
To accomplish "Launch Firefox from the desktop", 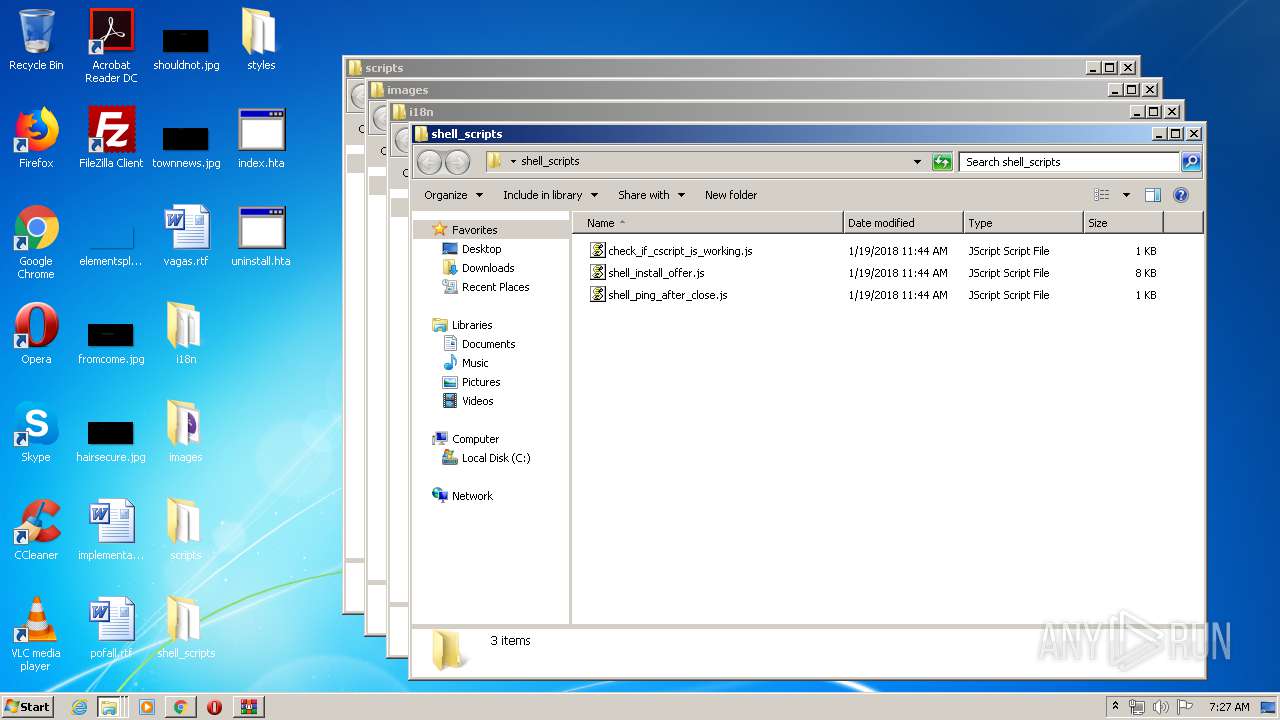I will click(36, 138).
